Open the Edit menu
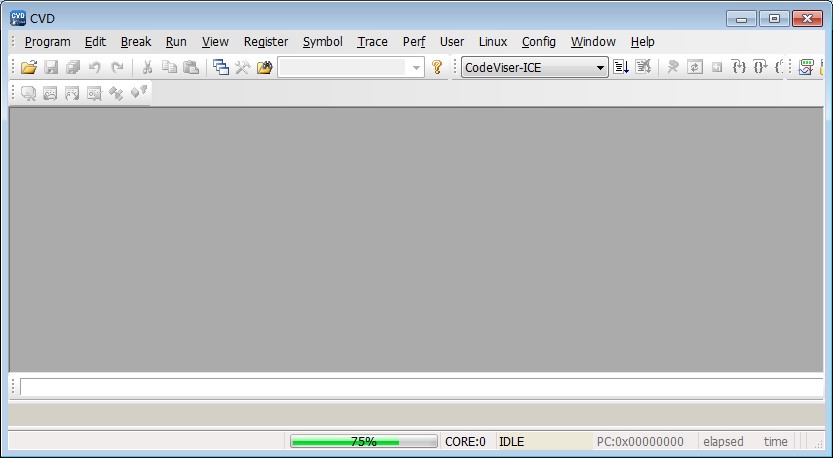The width and height of the screenshot is (833, 458). click(x=95, y=41)
